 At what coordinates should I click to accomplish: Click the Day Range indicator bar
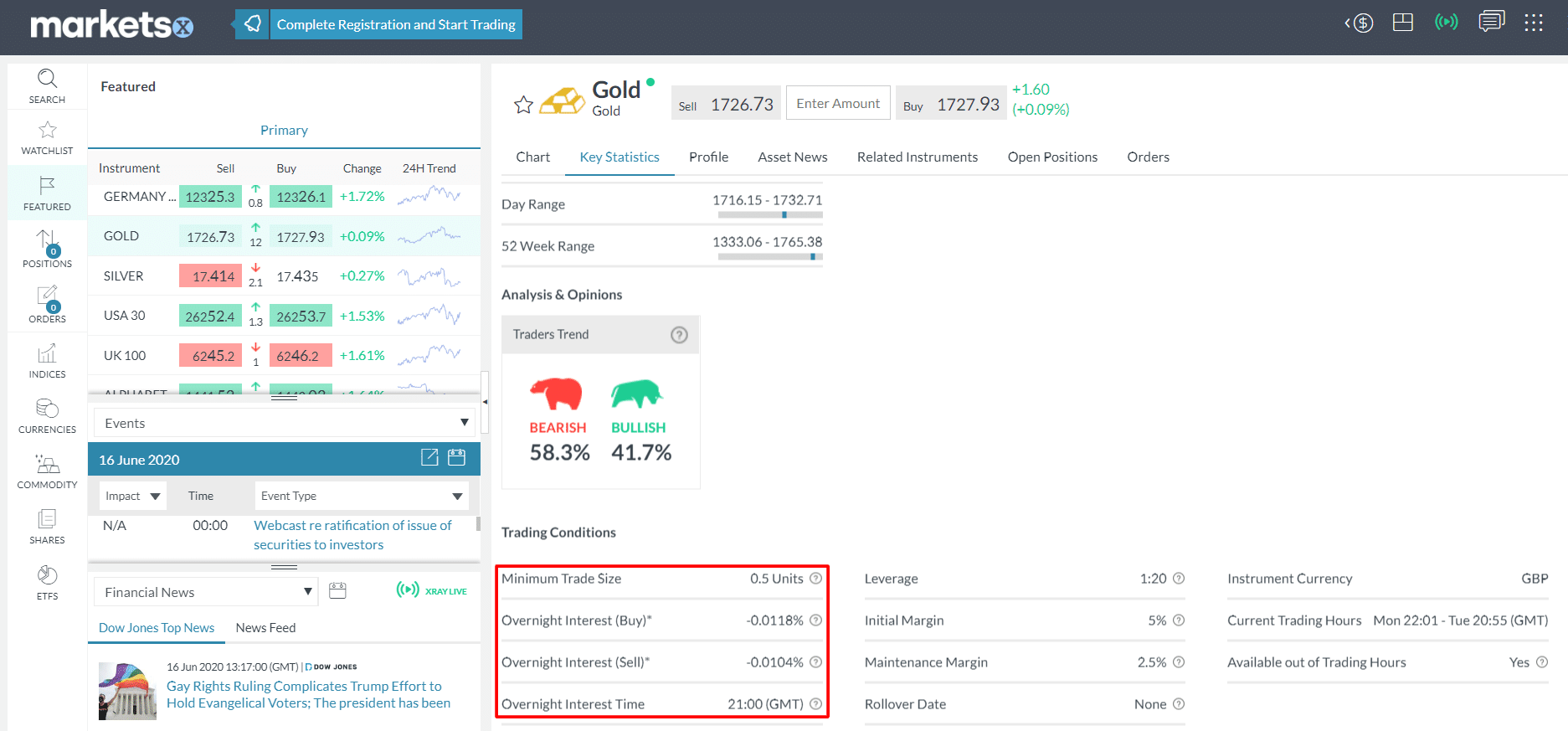pyautogui.click(x=770, y=214)
